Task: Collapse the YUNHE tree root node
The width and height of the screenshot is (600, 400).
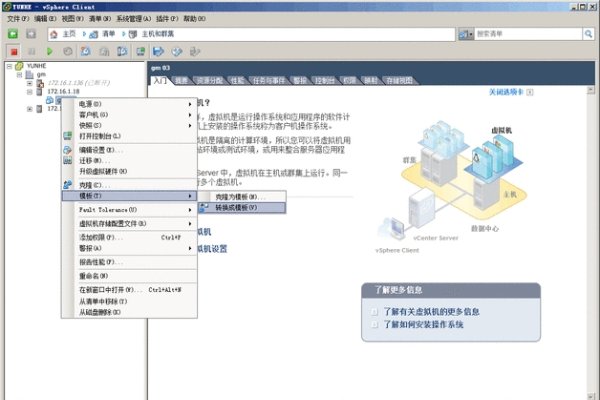Action: [x=10, y=65]
